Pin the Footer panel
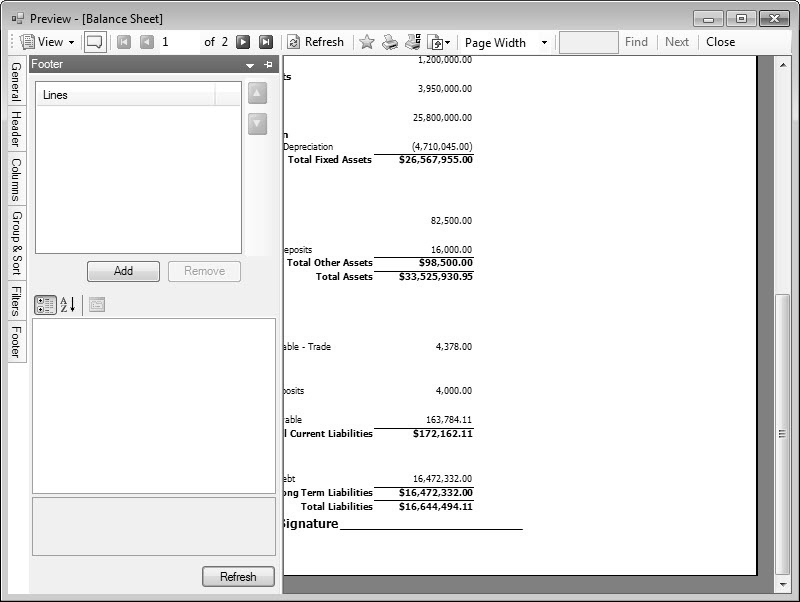 [x=268, y=65]
